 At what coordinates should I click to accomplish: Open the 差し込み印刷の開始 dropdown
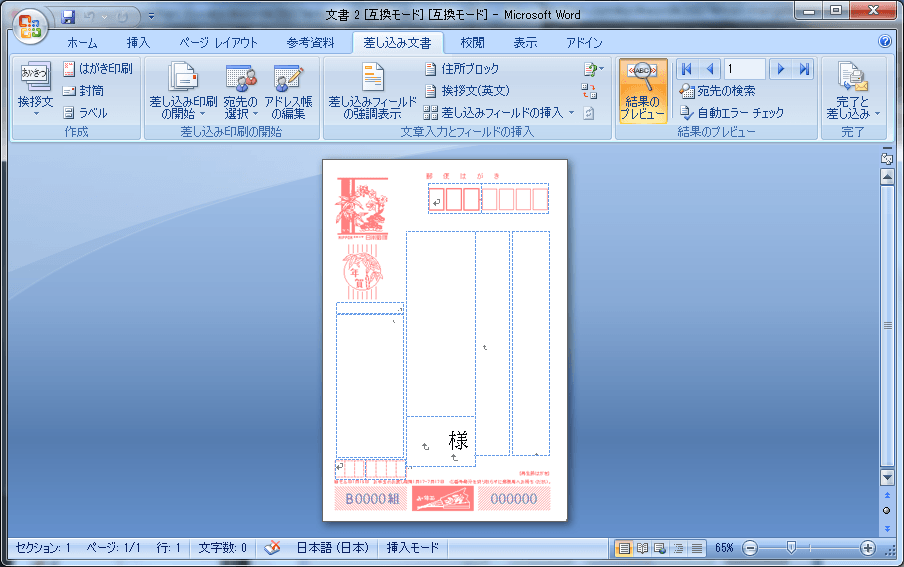[x=182, y=91]
